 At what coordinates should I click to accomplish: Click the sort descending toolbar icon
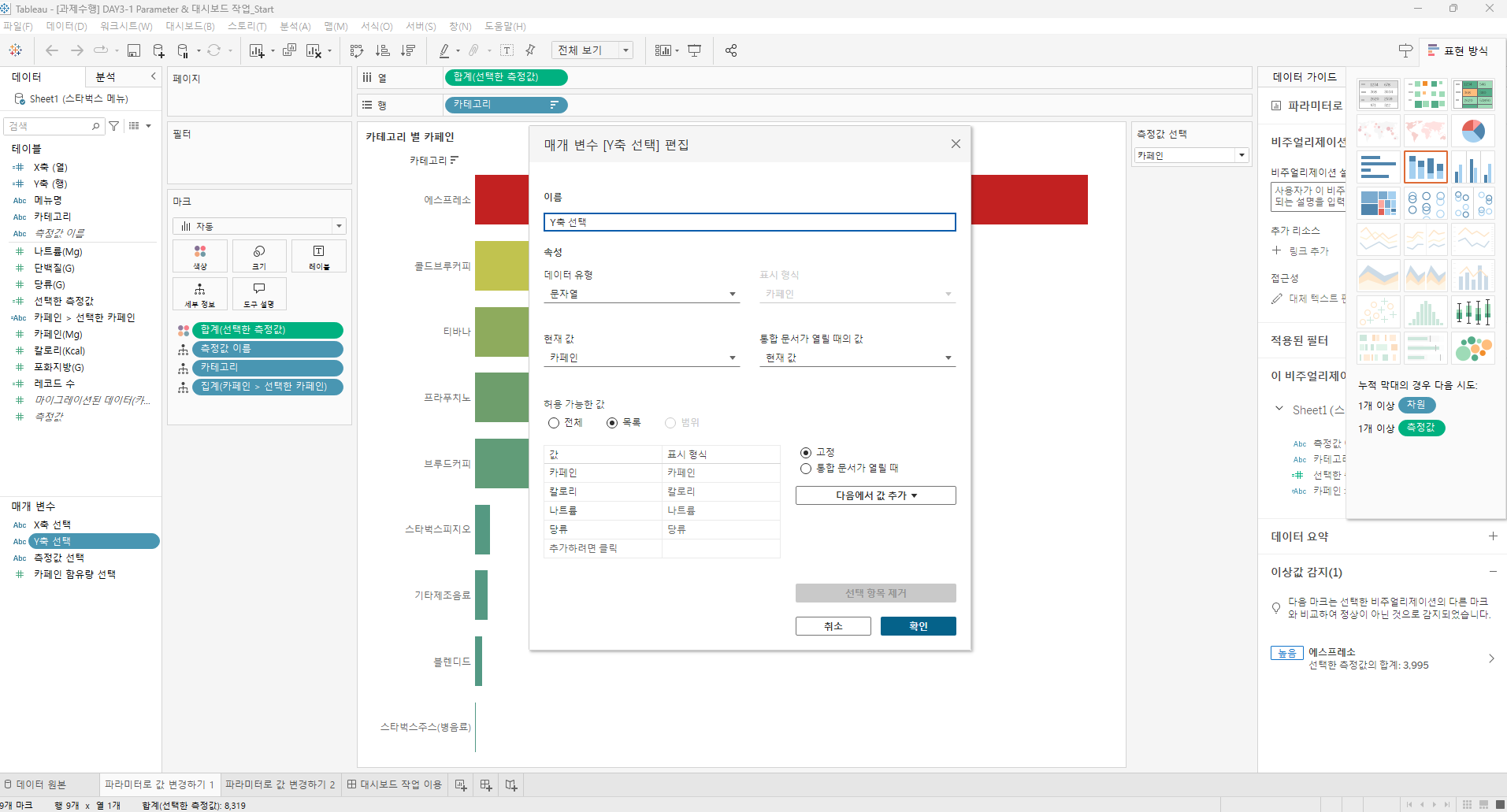(x=407, y=50)
